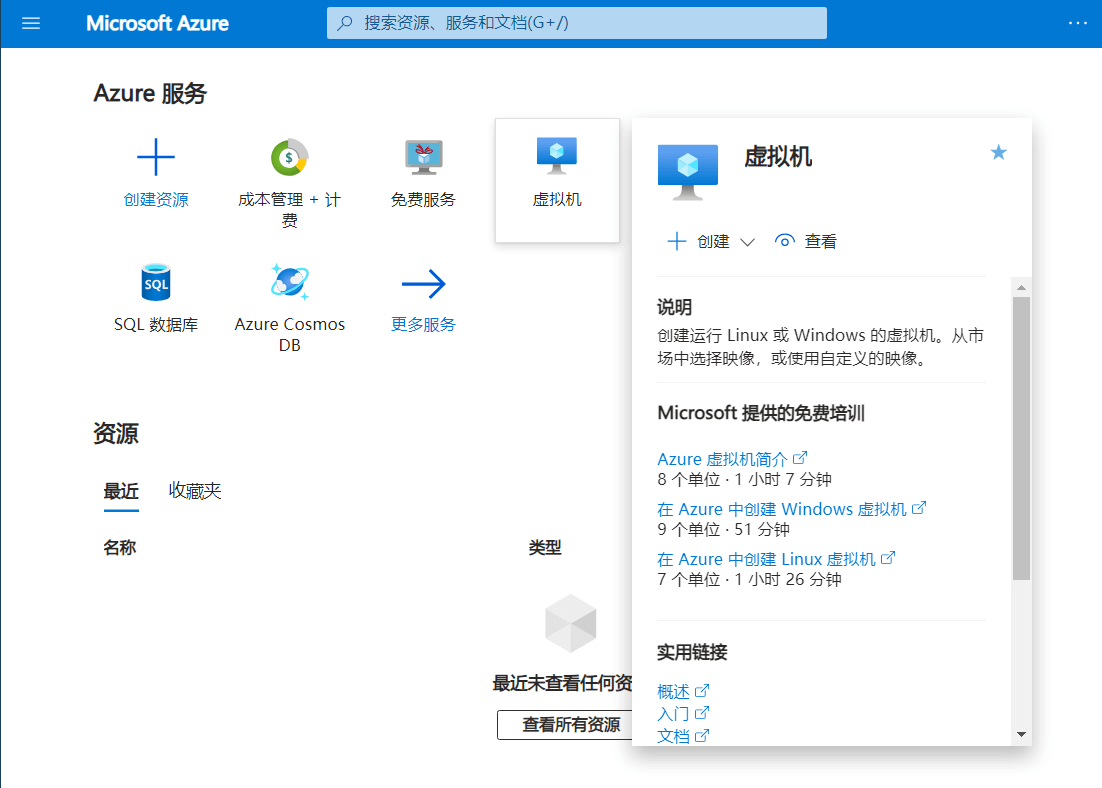Open the 入门 useful link
1102x788 pixels.
673,713
